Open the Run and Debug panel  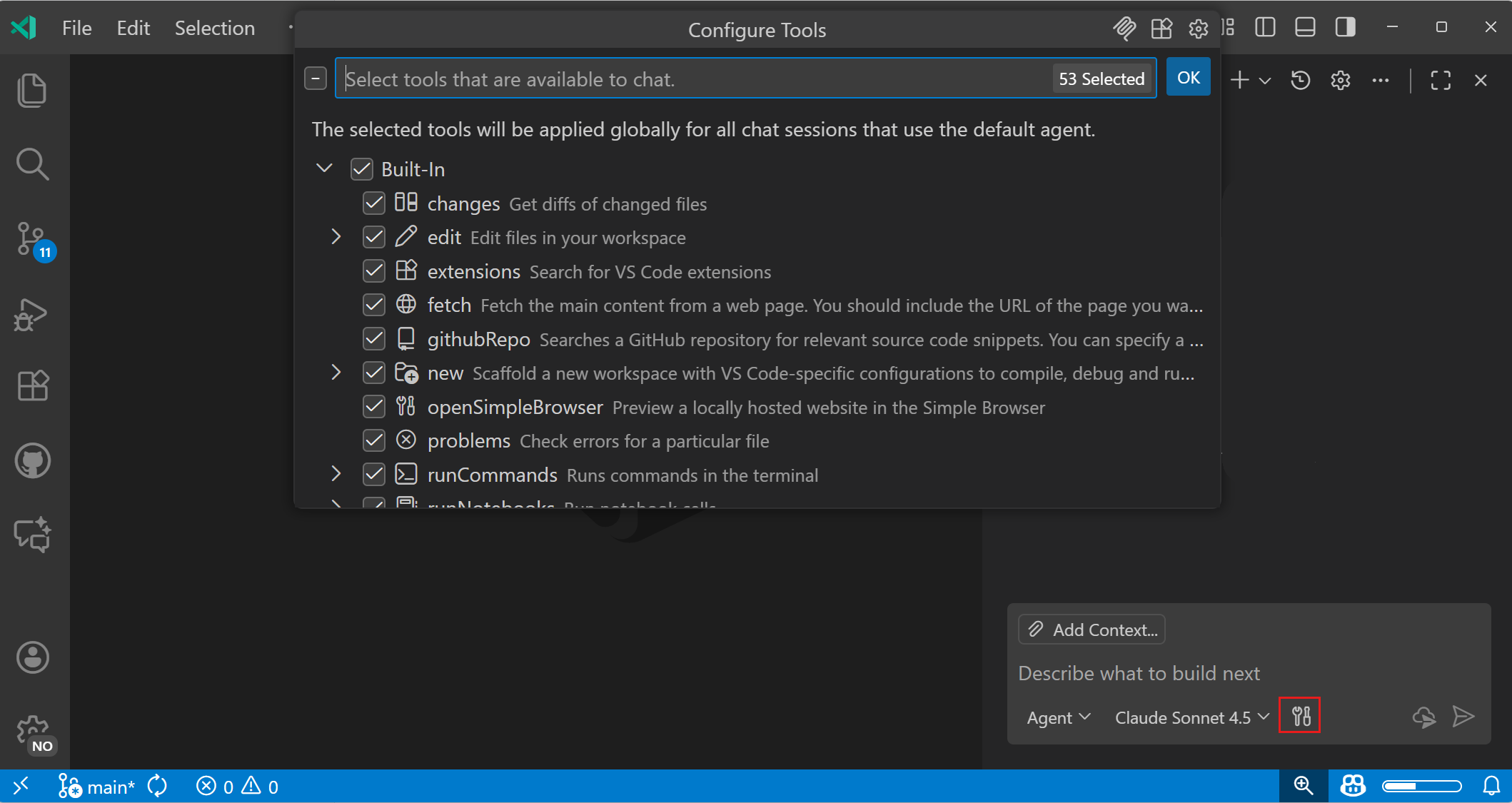32,314
